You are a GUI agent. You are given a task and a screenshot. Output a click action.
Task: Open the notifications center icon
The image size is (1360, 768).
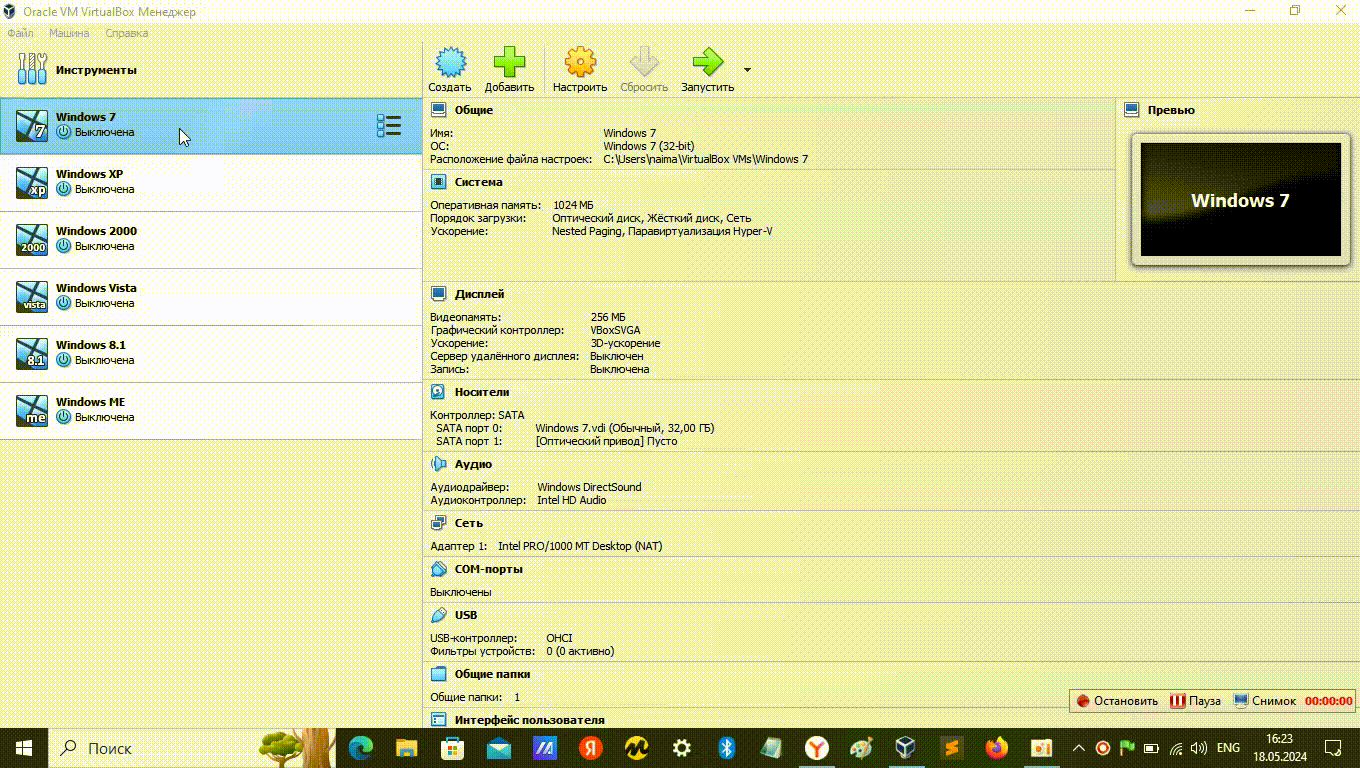1333,748
